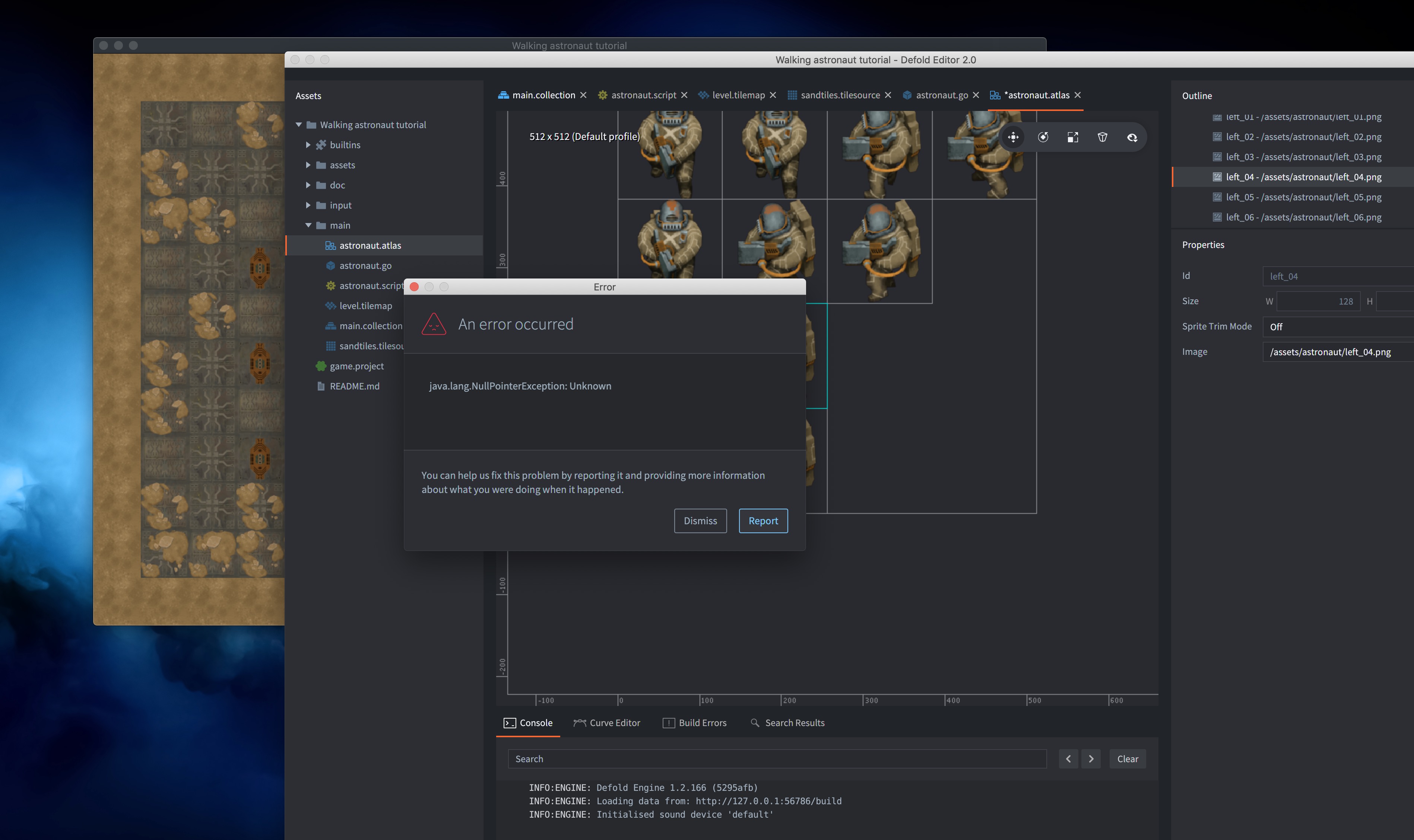Select the Move tool in scene toolbar
This screenshot has width=1414, height=840.
tap(1013, 137)
